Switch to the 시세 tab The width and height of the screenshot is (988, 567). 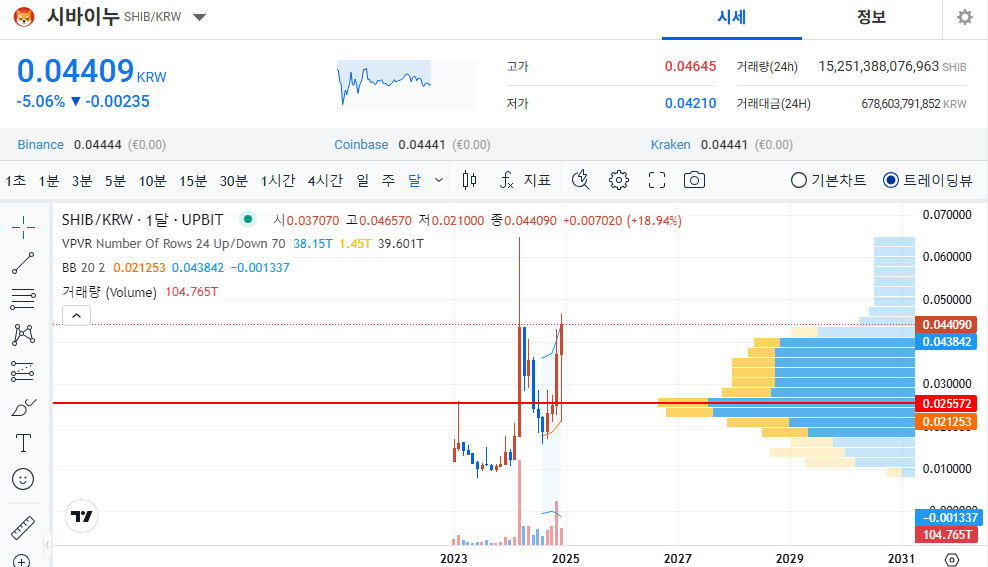[732, 18]
